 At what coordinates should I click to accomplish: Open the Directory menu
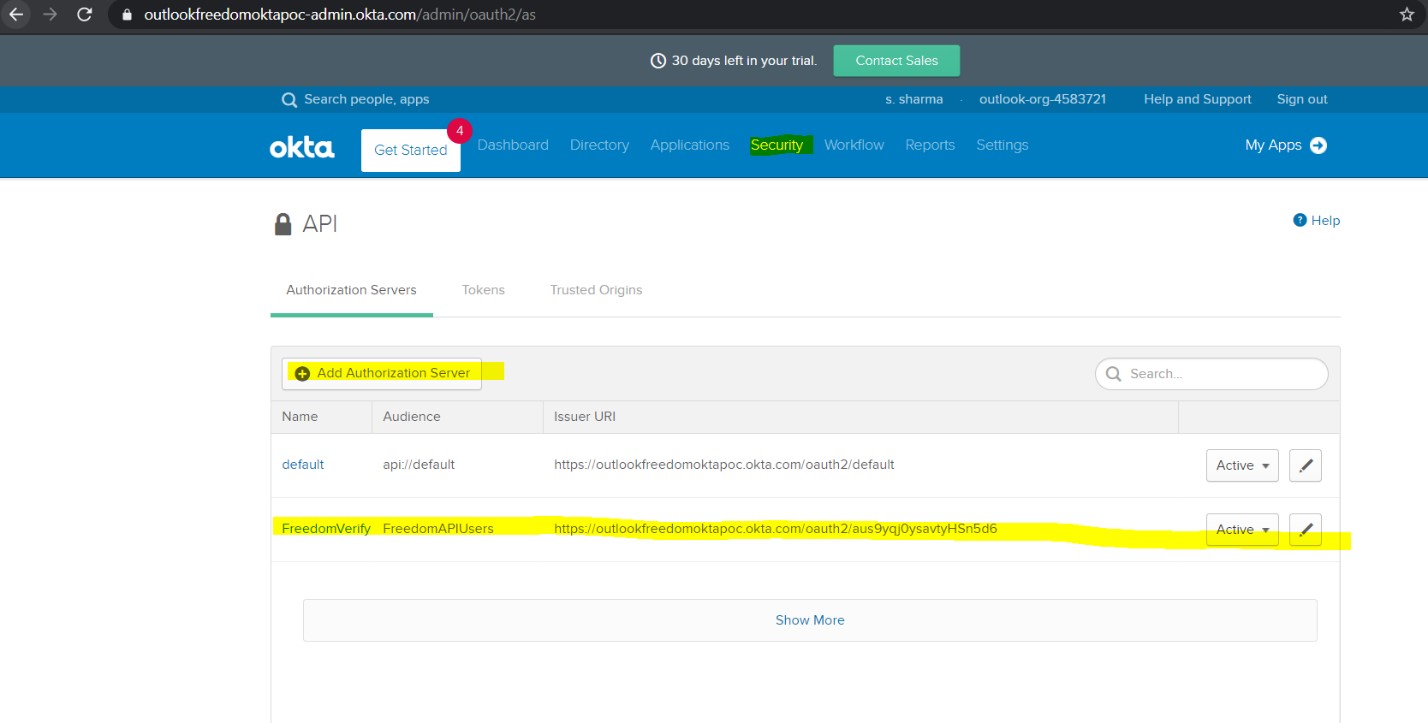599,145
